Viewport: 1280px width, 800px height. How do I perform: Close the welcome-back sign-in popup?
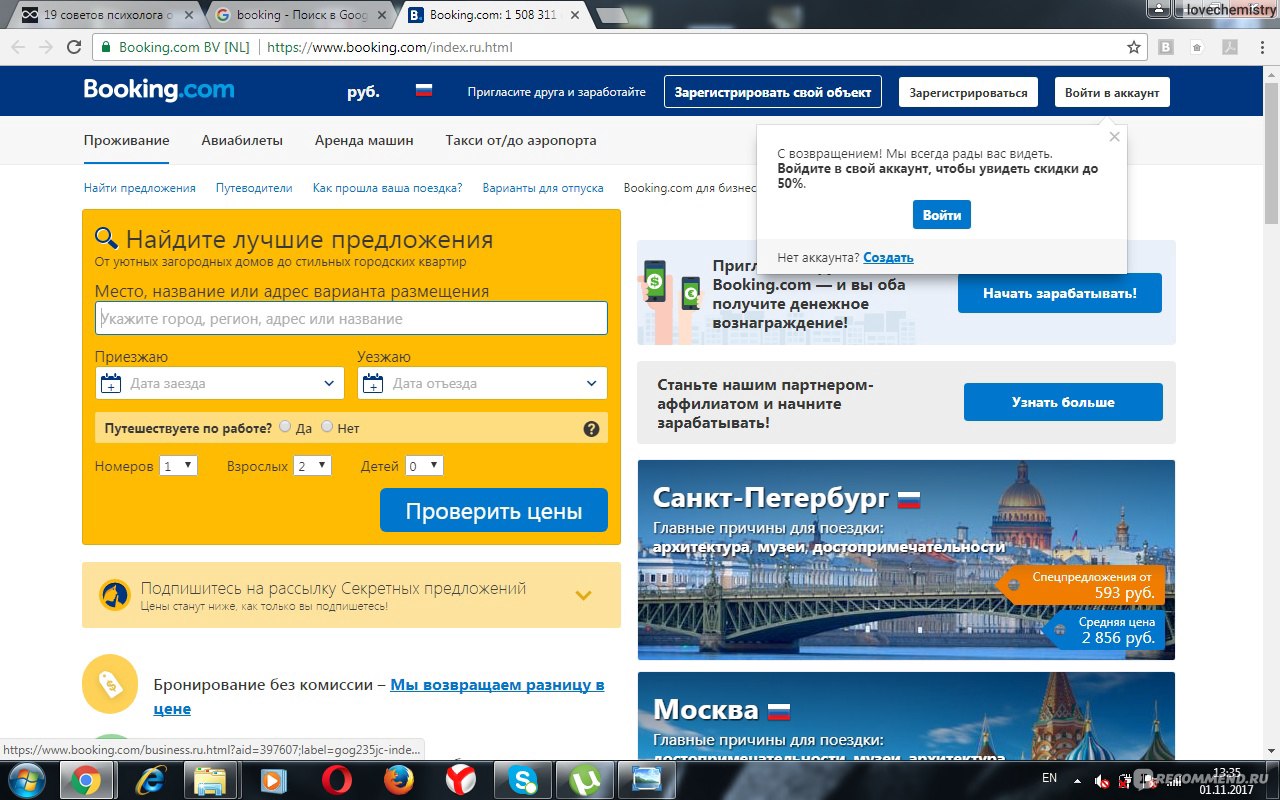(1115, 137)
